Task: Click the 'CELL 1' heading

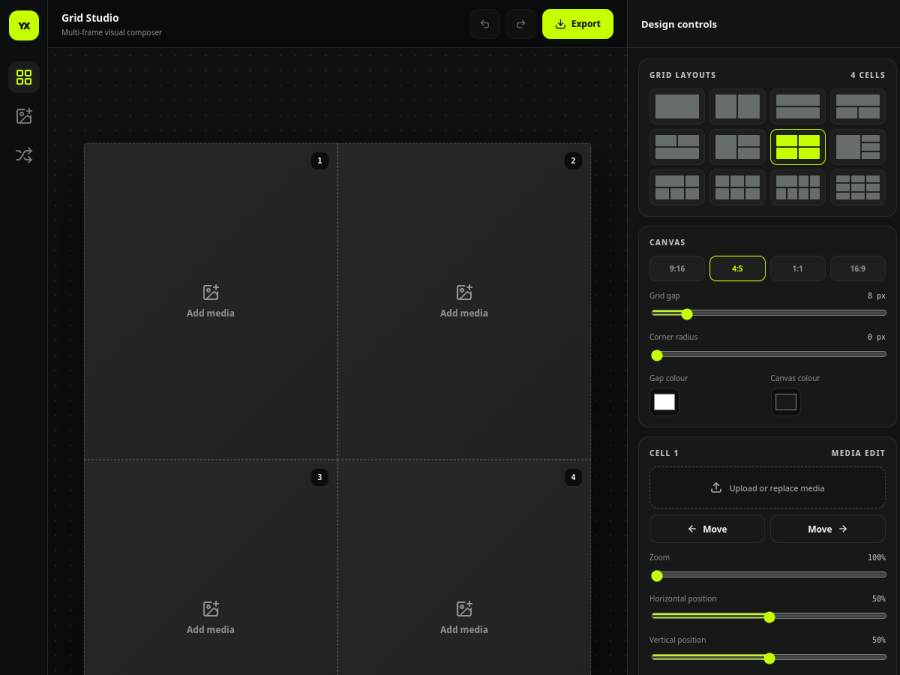Action: (664, 453)
